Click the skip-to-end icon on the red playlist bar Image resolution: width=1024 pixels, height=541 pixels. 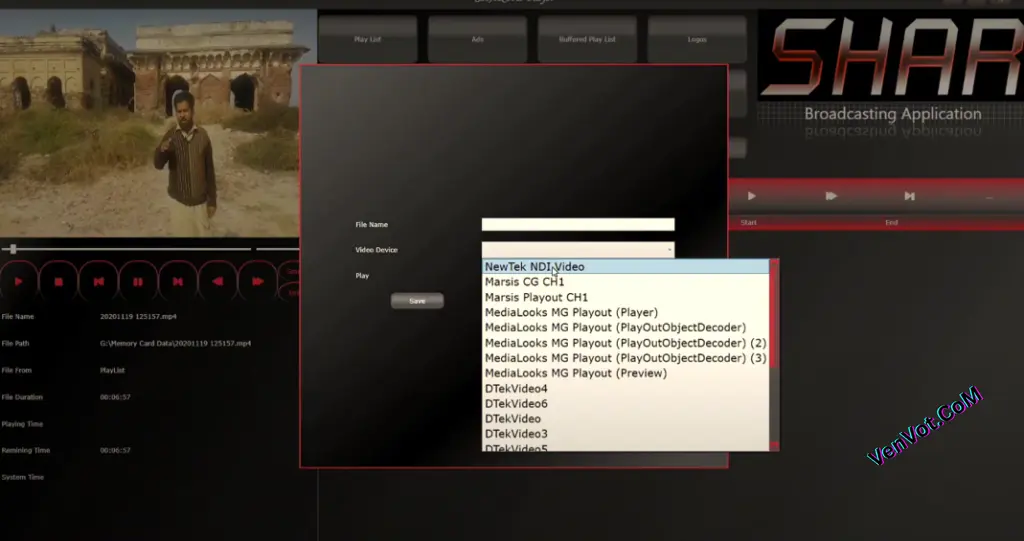coord(909,196)
